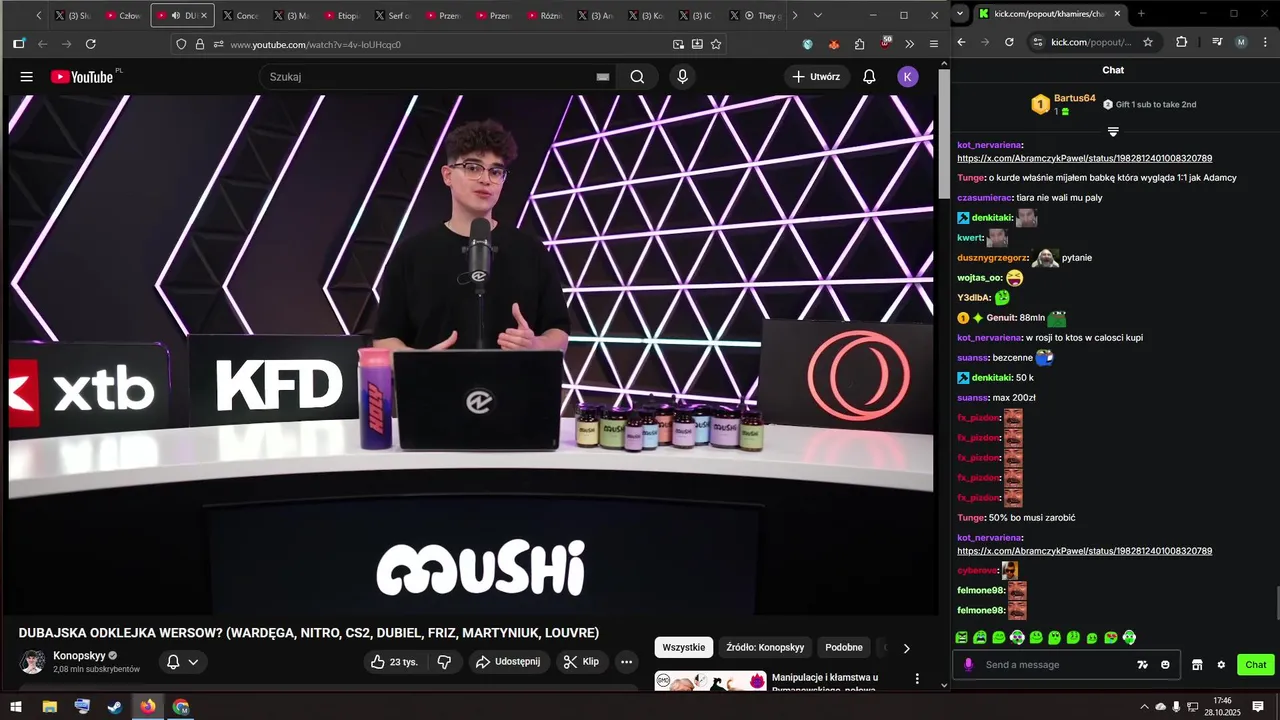
Task: Select the Źródło: Konopskyy filter chip
Action: click(765, 648)
